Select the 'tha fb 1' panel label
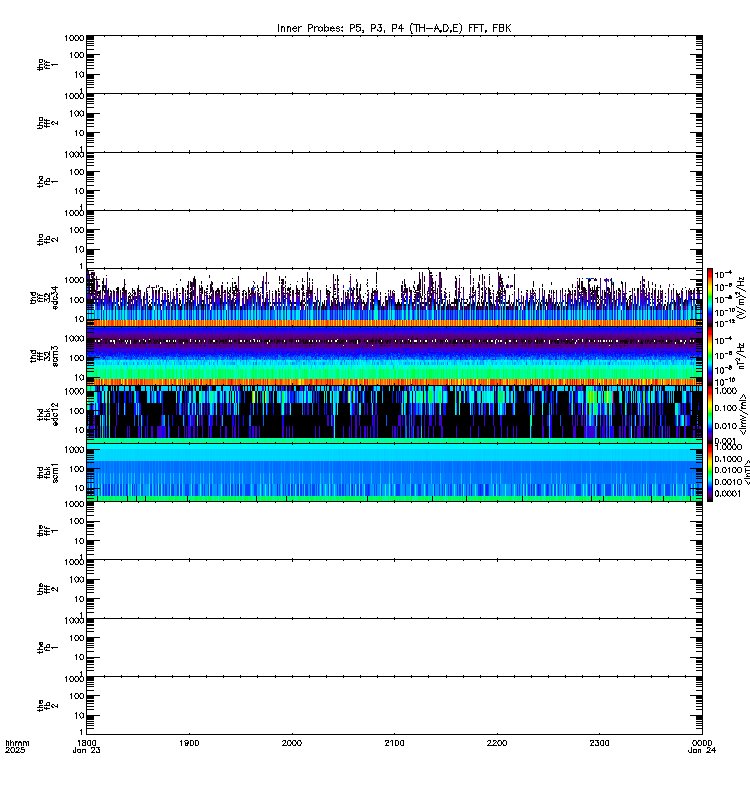This screenshot has height=800, width=750. coord(47,181)
